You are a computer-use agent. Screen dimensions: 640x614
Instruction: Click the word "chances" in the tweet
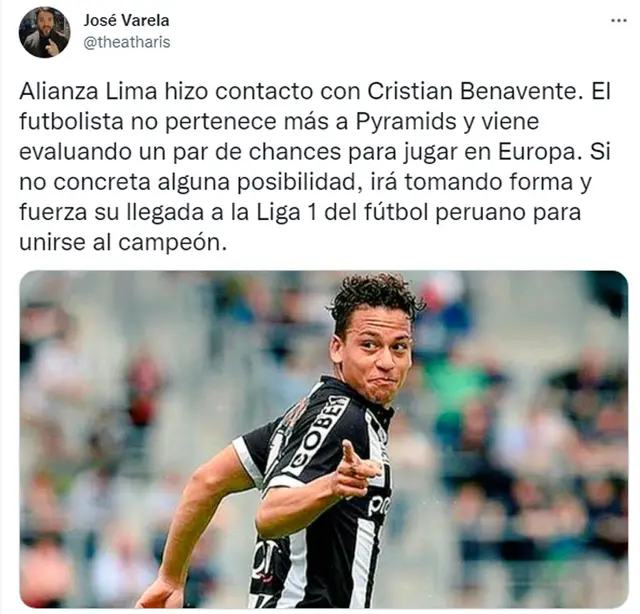click(295, 152)
